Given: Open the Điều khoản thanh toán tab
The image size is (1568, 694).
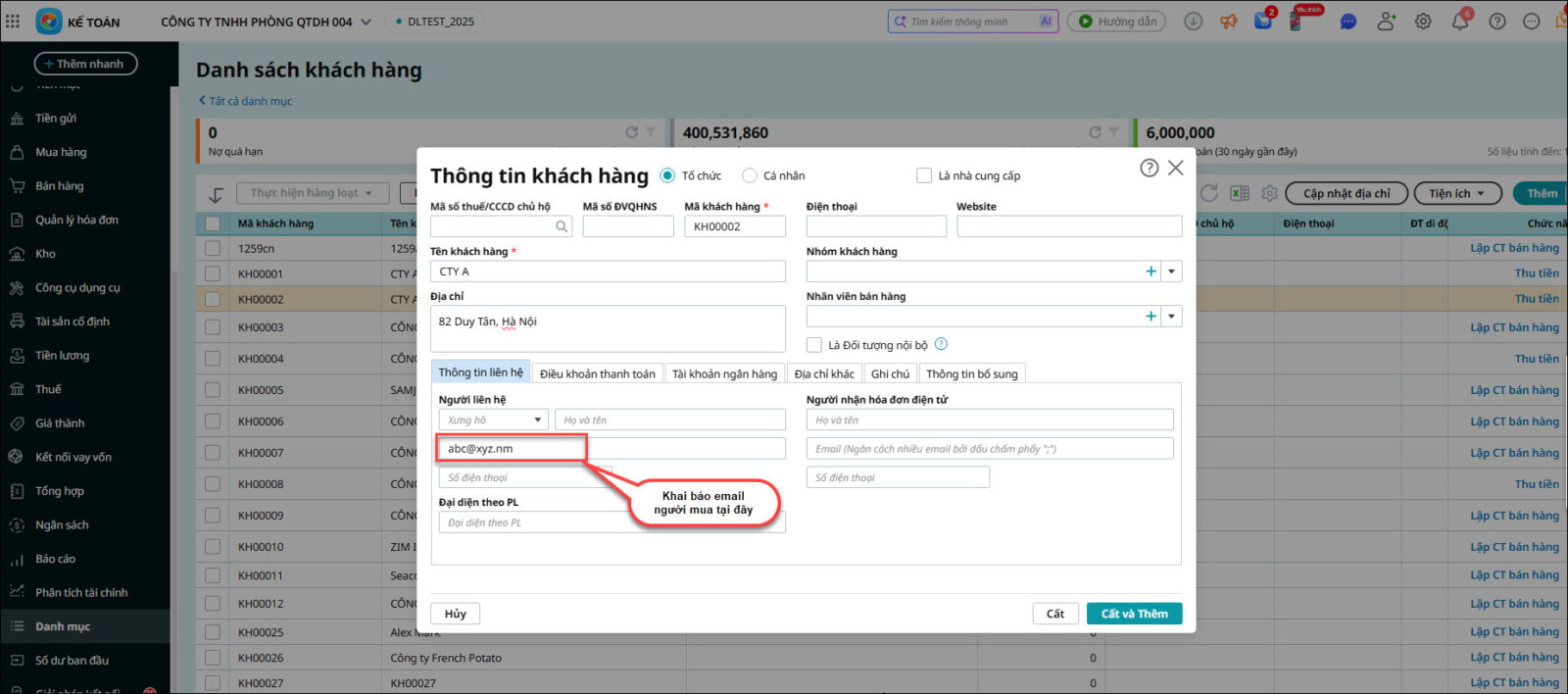Looking at the screenshot, I should click(597, 373).
